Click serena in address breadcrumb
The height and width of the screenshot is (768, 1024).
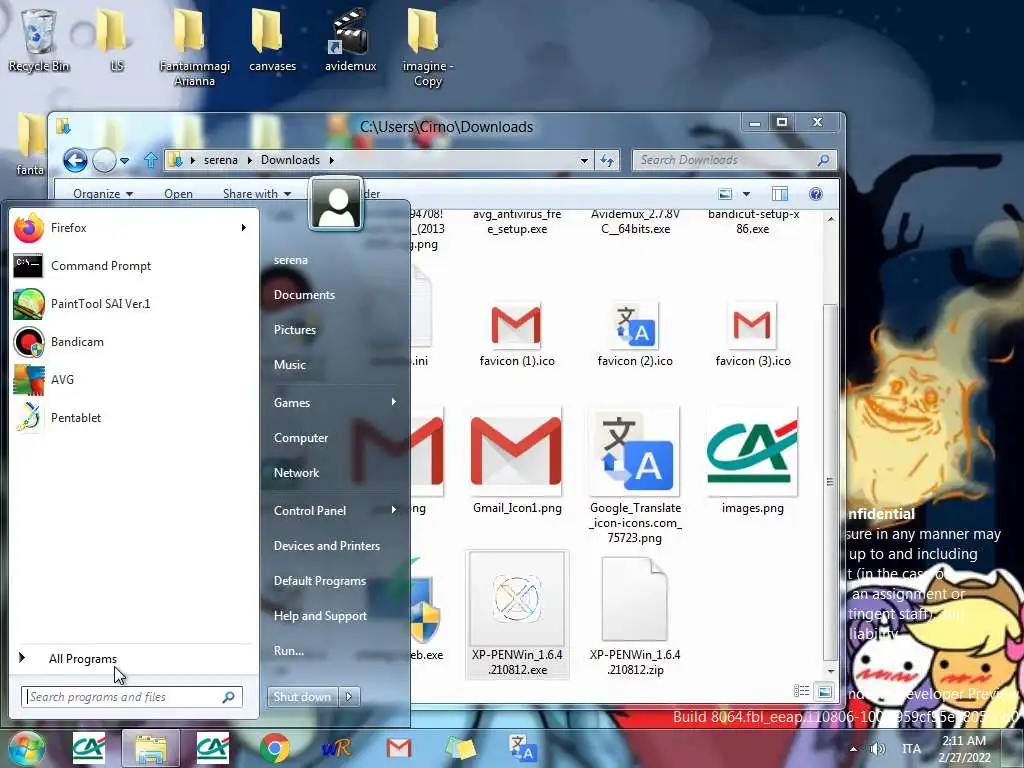click(221, 160)
